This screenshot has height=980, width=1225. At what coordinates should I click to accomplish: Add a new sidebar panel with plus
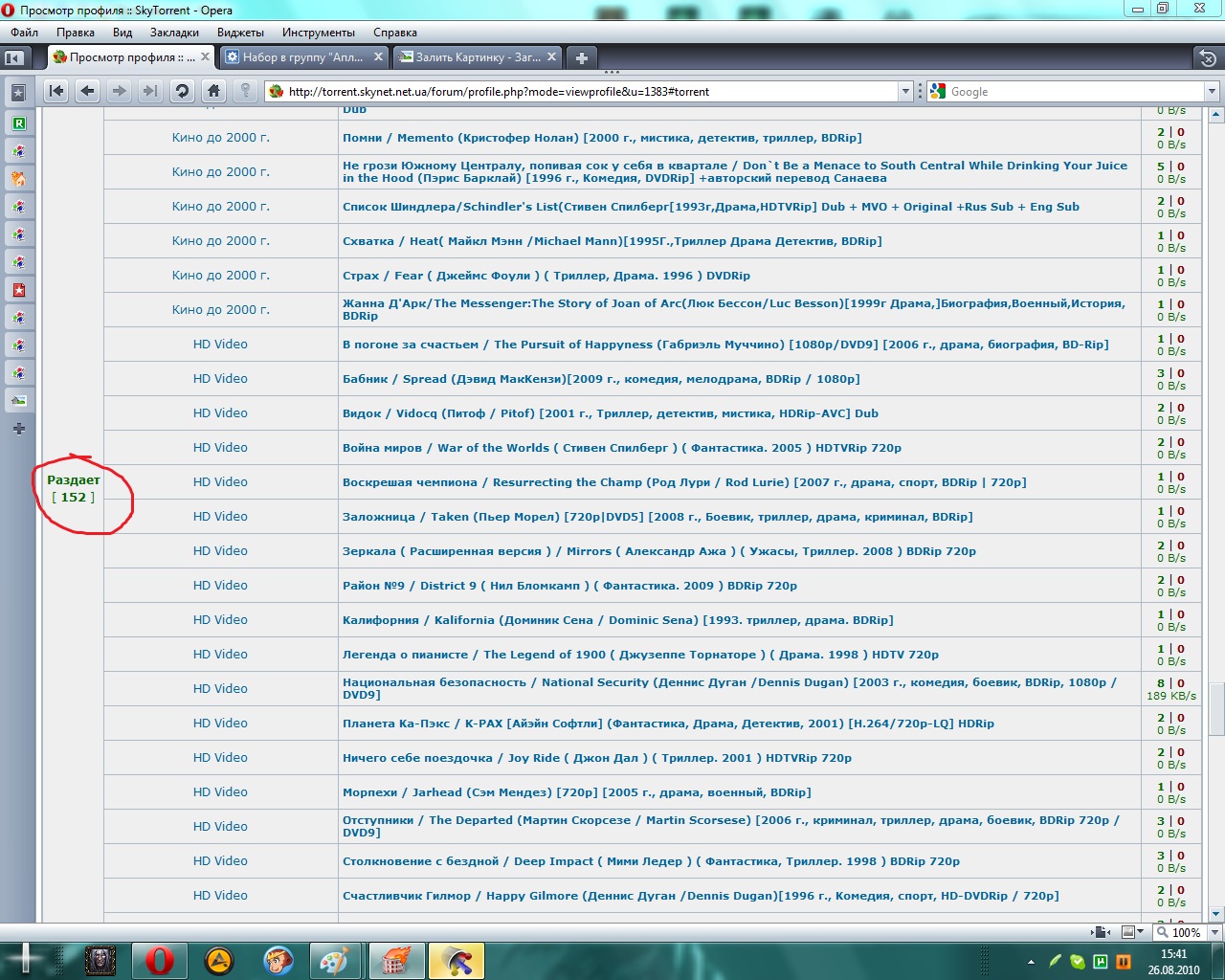click(18, 429)
